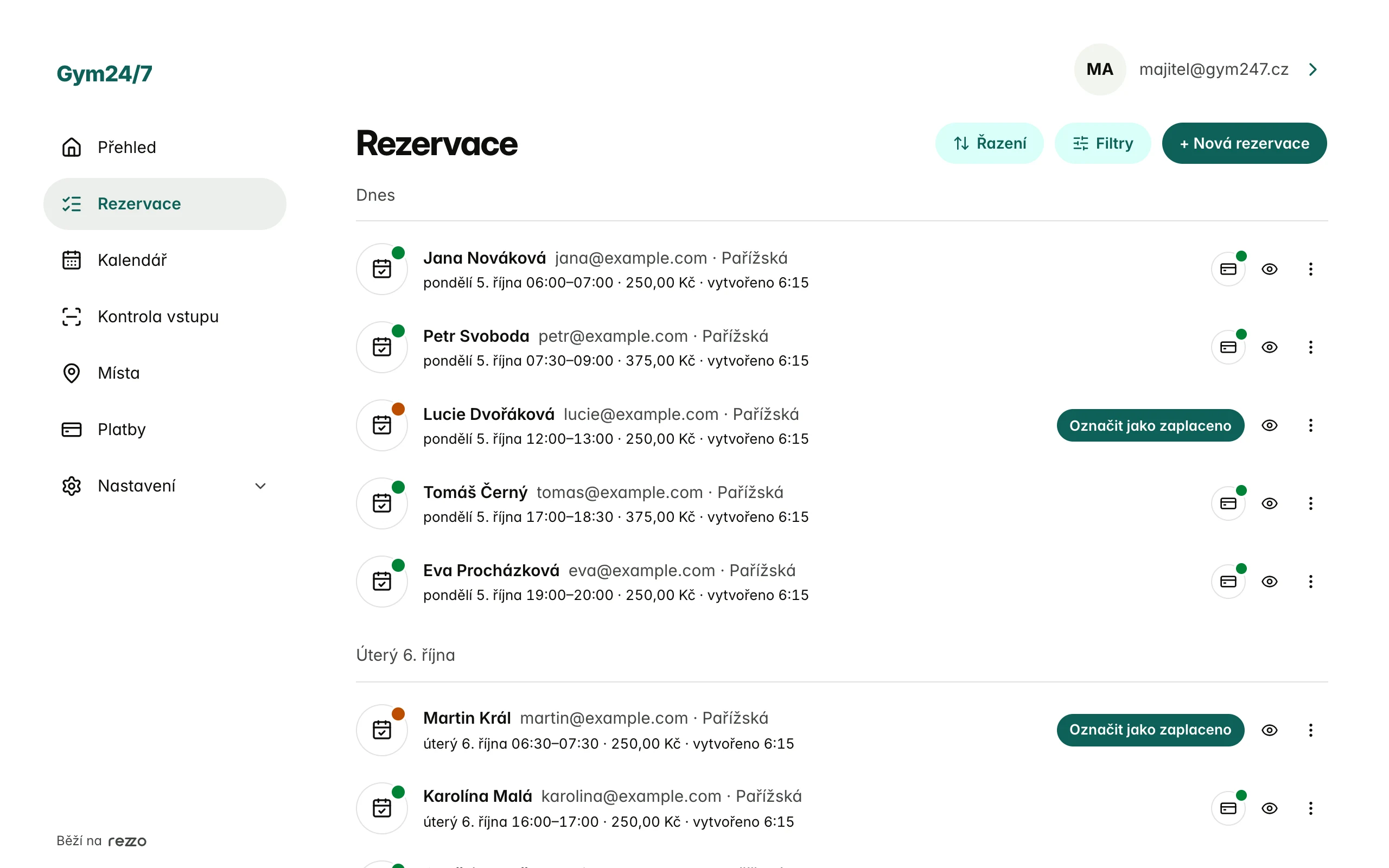1389x868 pixels.
Task: Click the Řazení sort button
Action: click(989, 143)
